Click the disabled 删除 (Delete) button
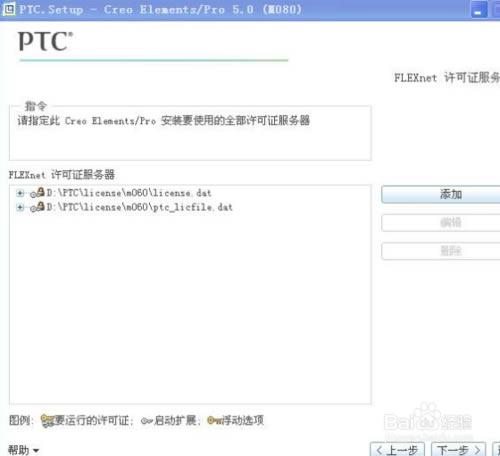The height and width of the screenshot is (456, 500). [x=441, y=251]
